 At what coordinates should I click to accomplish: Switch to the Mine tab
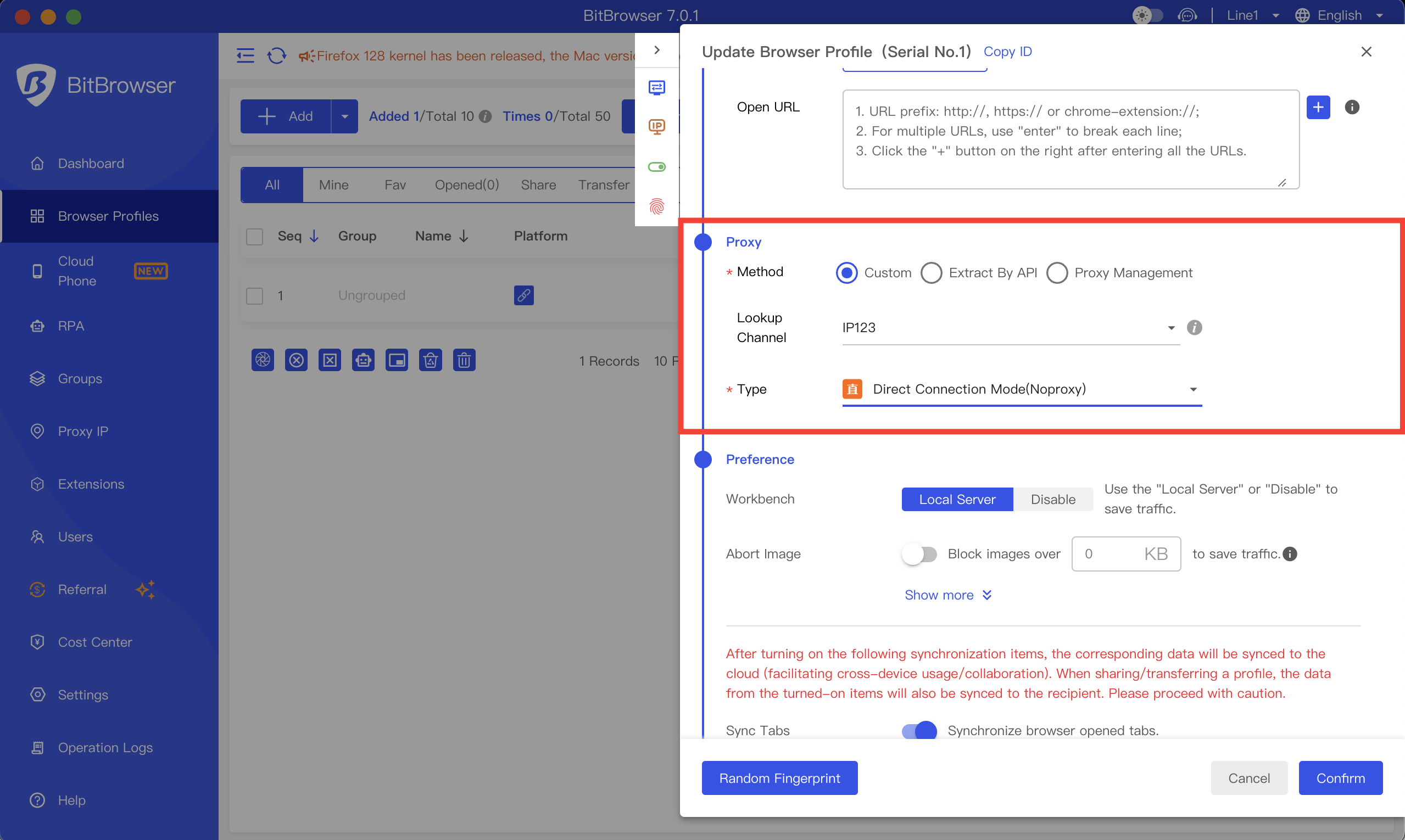(x=333, y=185)
